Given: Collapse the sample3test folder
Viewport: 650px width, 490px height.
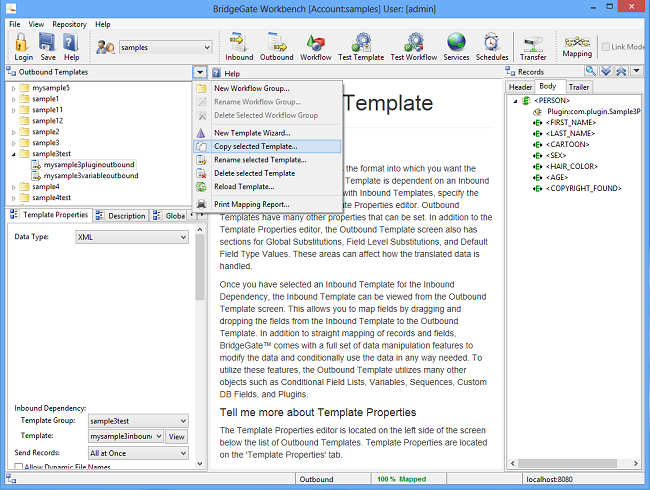Looking at the screenshot, I should pos(13,154).
